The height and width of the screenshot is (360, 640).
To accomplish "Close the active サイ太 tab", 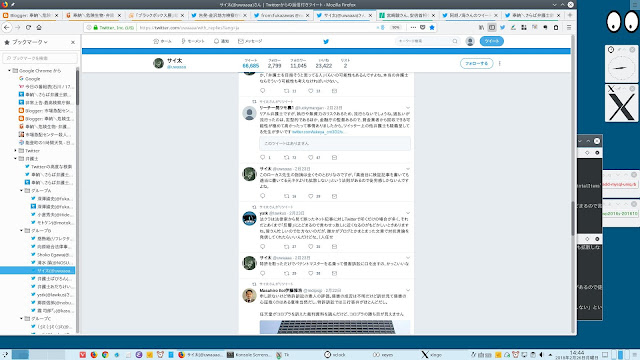I will tap(370, 15).
